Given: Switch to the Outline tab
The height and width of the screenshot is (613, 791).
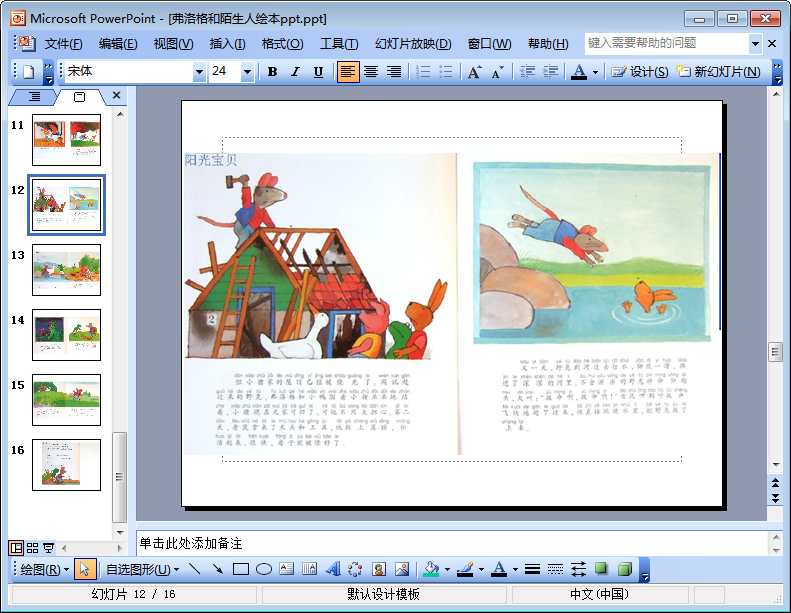Looking at the screenshot, I should point(34,96).
